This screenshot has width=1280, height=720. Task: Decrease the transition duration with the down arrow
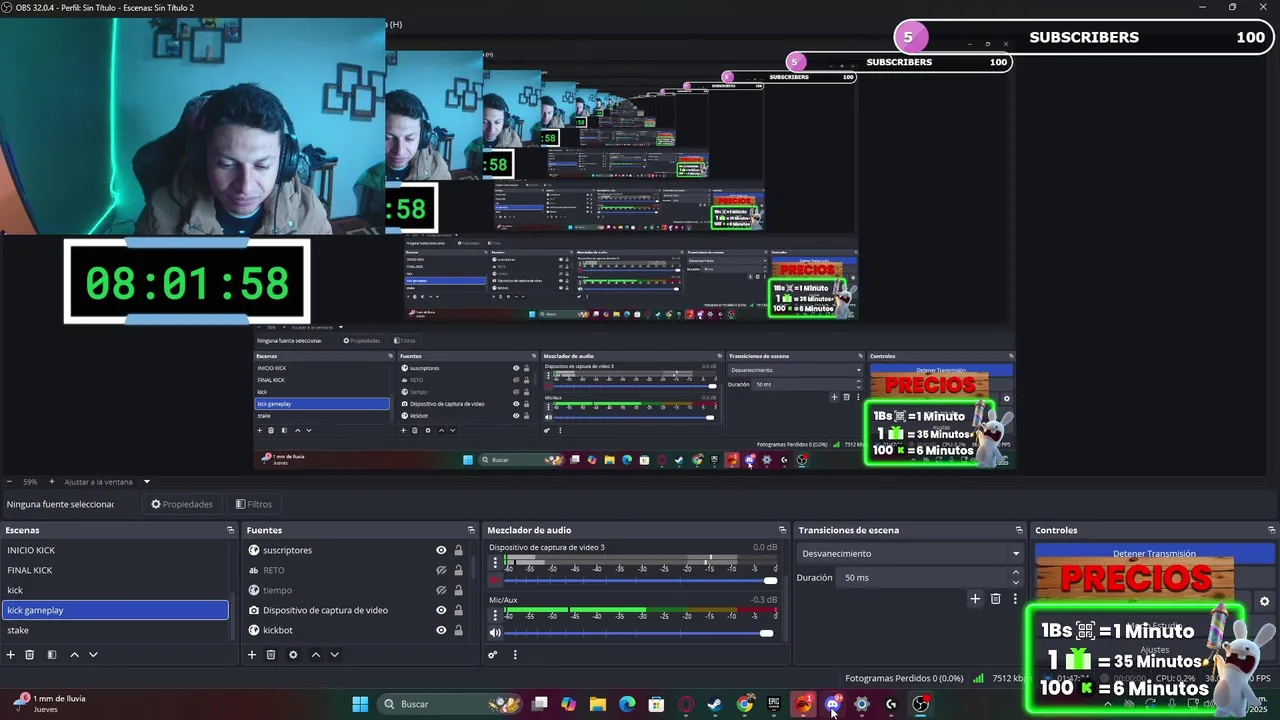(x=1016, y=583)
